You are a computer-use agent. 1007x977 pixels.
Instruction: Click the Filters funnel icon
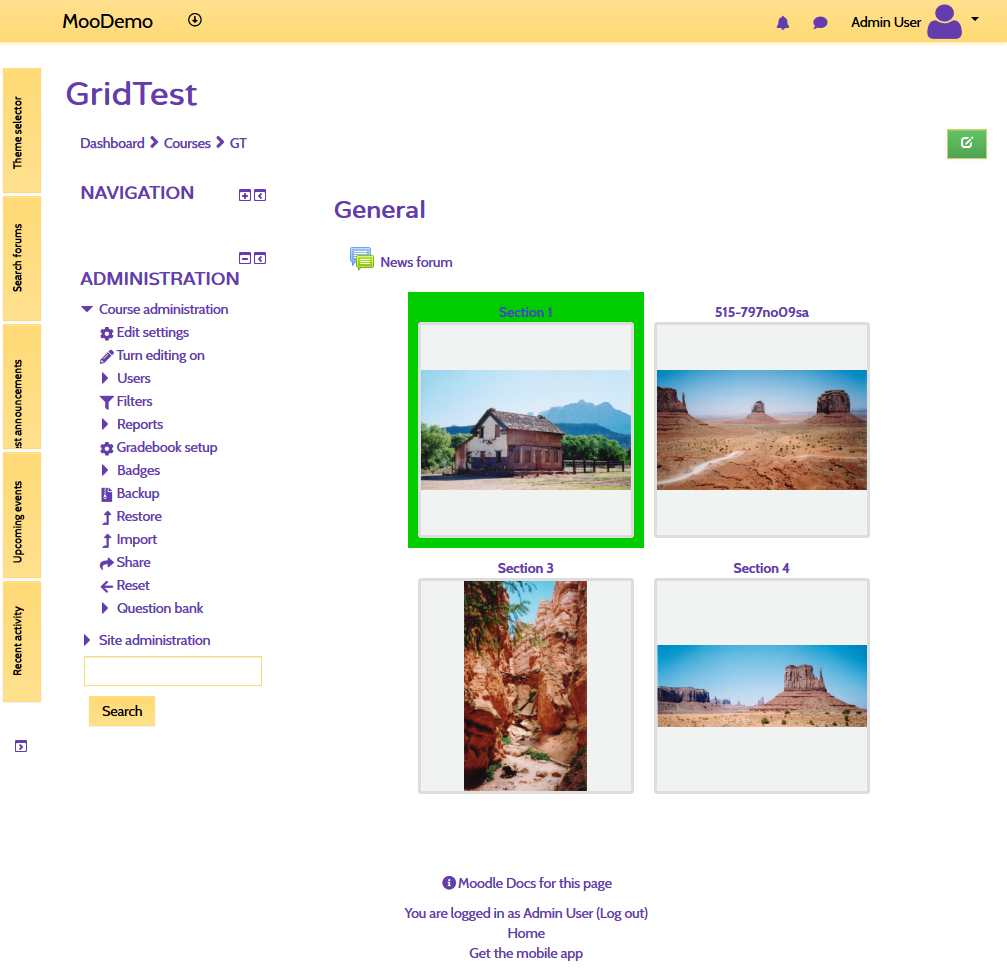(107, 402)
